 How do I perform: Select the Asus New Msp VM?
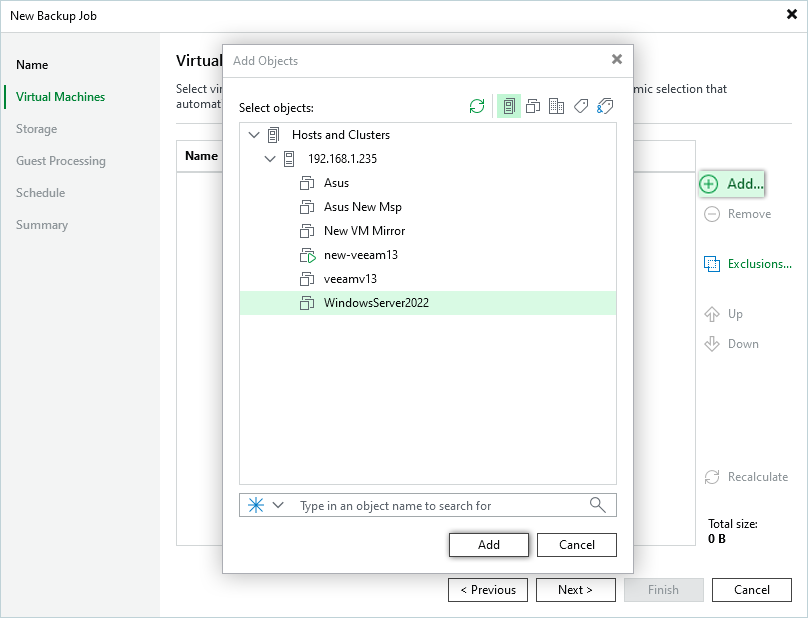362,207
